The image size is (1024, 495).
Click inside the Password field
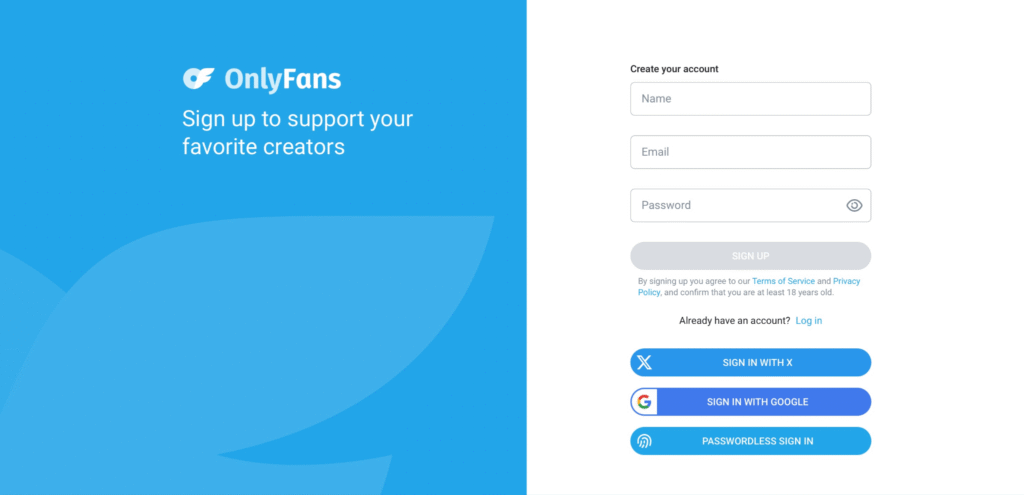pos(750,206)
